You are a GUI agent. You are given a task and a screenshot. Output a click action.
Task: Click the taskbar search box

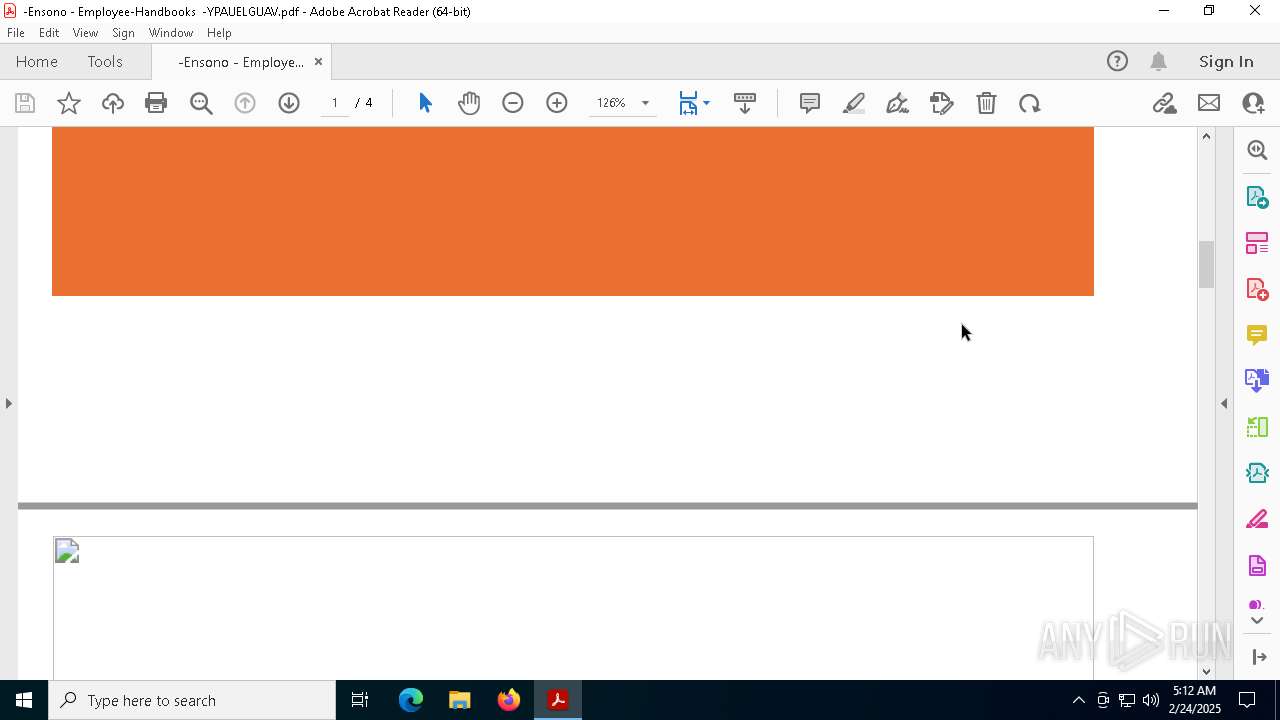pyautogui.click(x=192, y=700)
